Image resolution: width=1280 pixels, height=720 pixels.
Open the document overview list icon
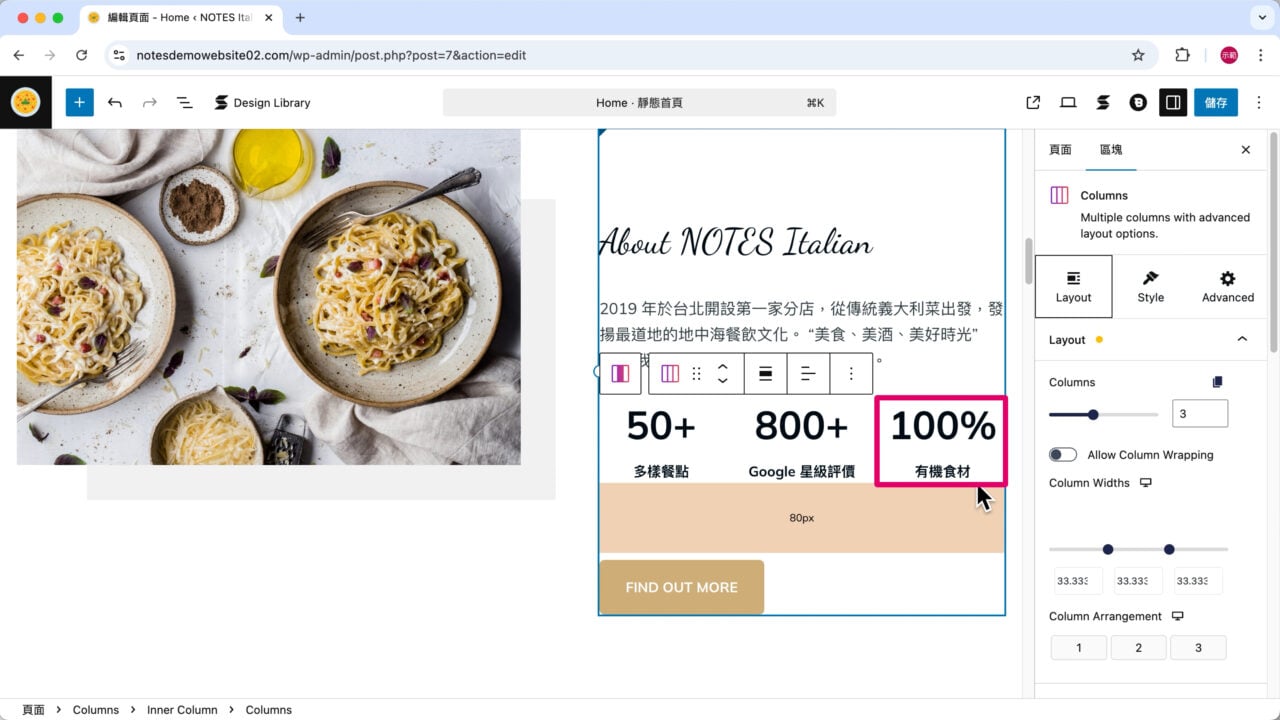(184, 102)
